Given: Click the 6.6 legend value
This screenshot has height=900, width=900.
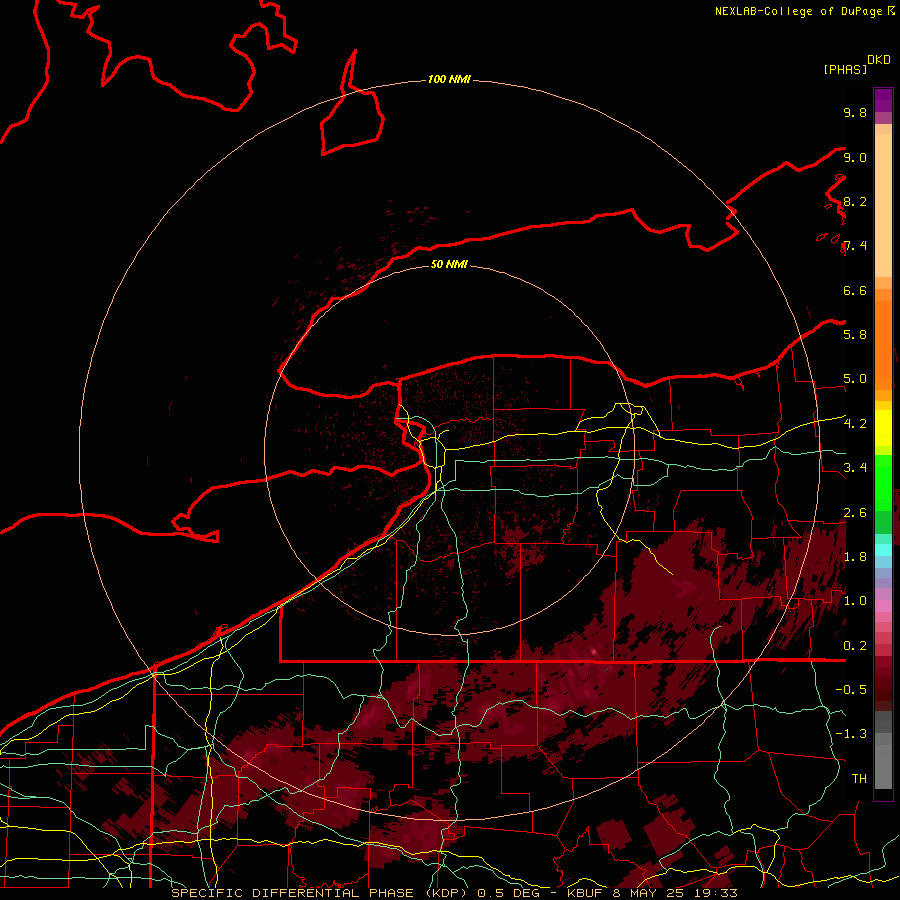Looking at the screenshot, I should pyautogui.click(x=855, y=290).
